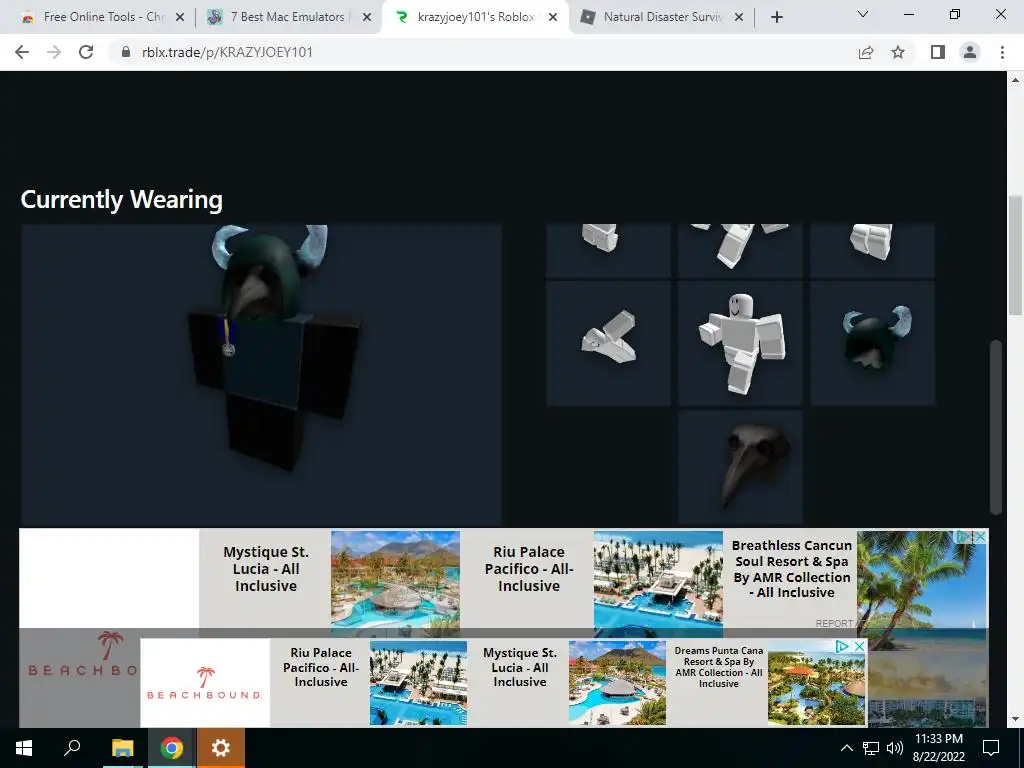The width and height of the screenshot is (1024, 768).
Task: Click the scroll down arrow
Action: pyautogui.click(x=1016, y=719)
